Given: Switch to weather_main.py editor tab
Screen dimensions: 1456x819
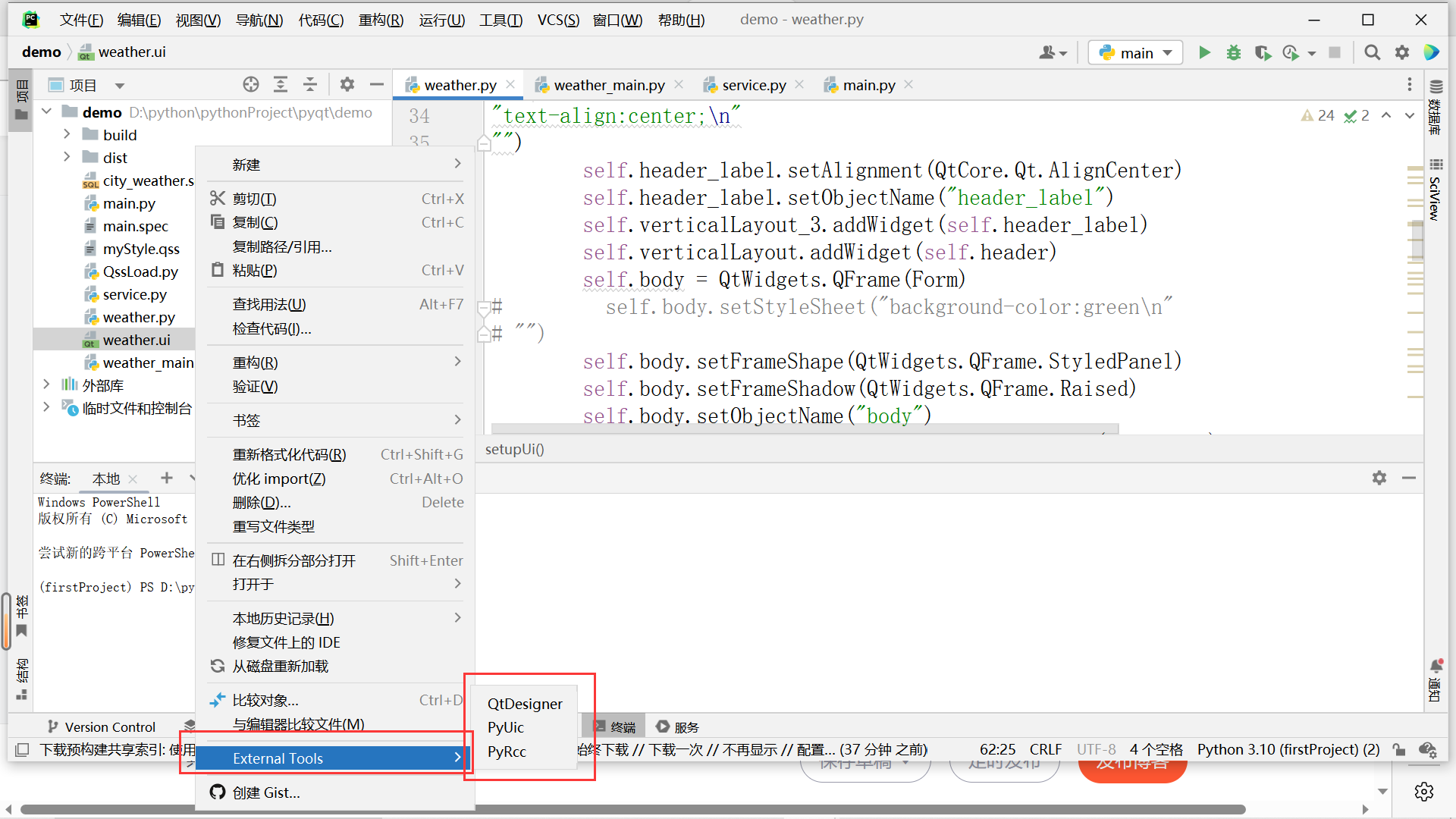Looking at the screenshot, I should (x=609, y=85).
